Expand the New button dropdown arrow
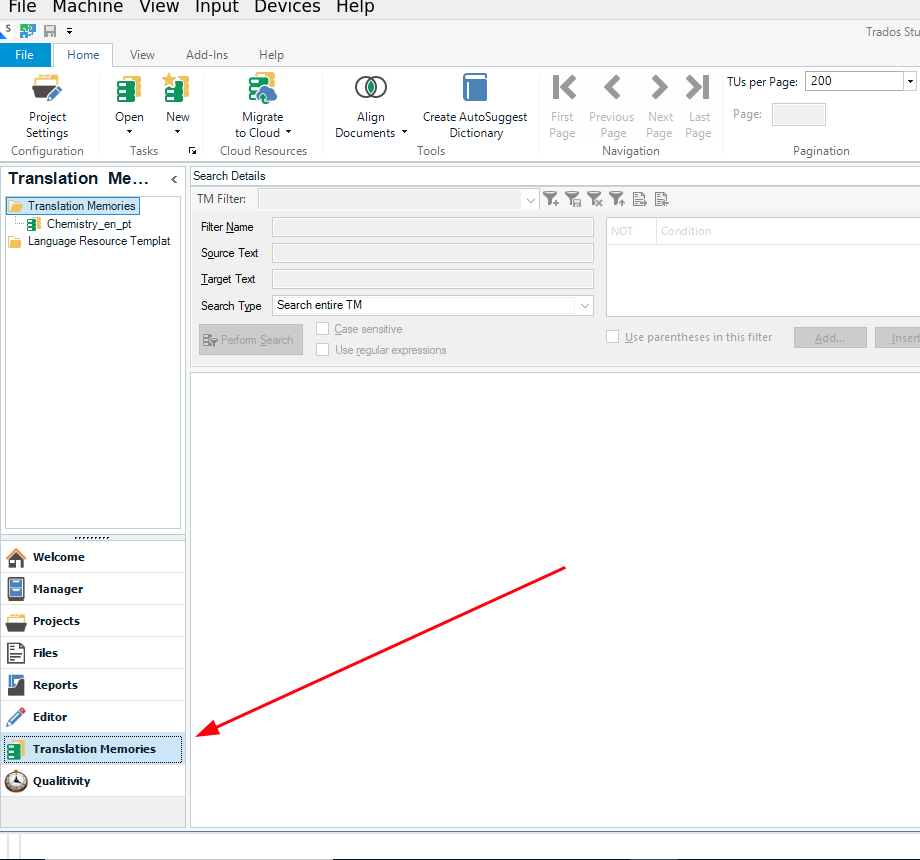This screenshot has height=860, width=920. click(177, 131)
